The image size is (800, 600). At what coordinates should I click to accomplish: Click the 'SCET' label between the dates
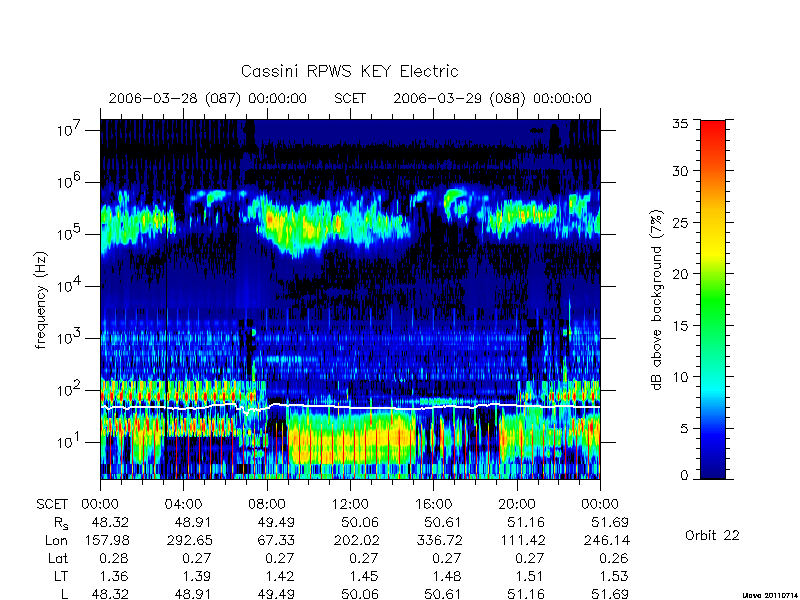point(350,98)
